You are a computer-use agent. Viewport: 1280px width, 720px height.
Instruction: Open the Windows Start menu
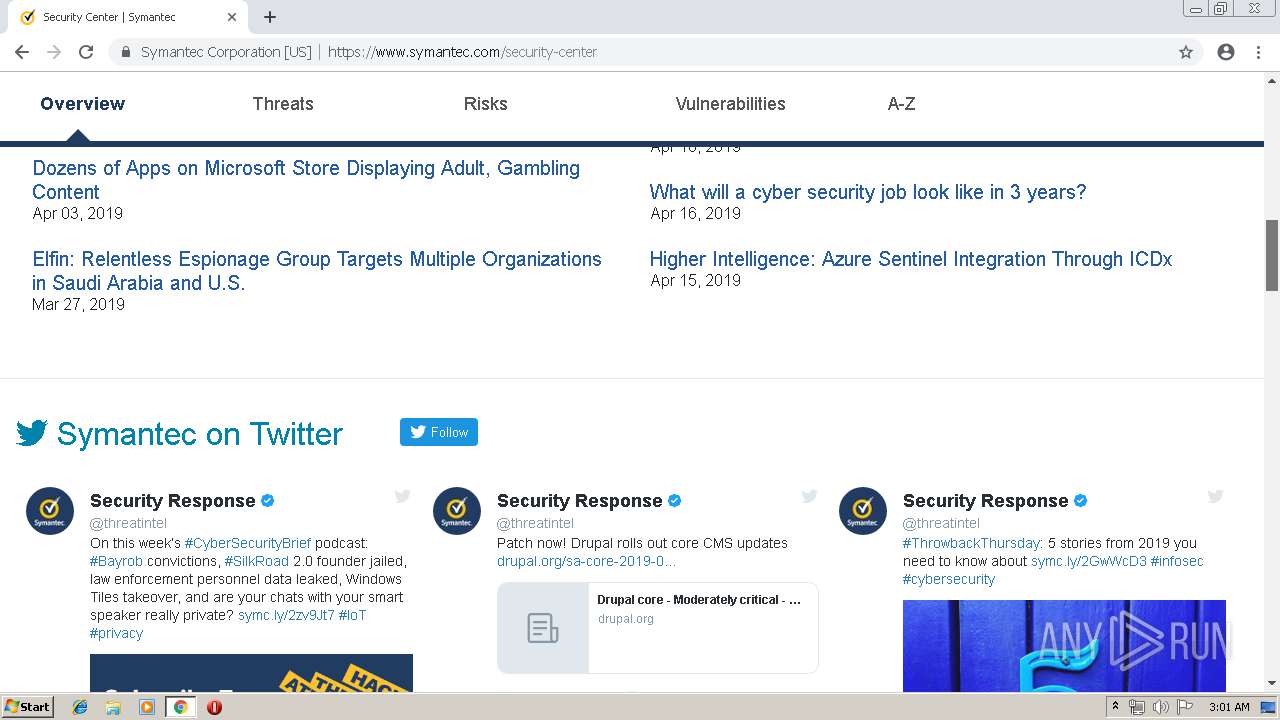[x=27, y=707]
